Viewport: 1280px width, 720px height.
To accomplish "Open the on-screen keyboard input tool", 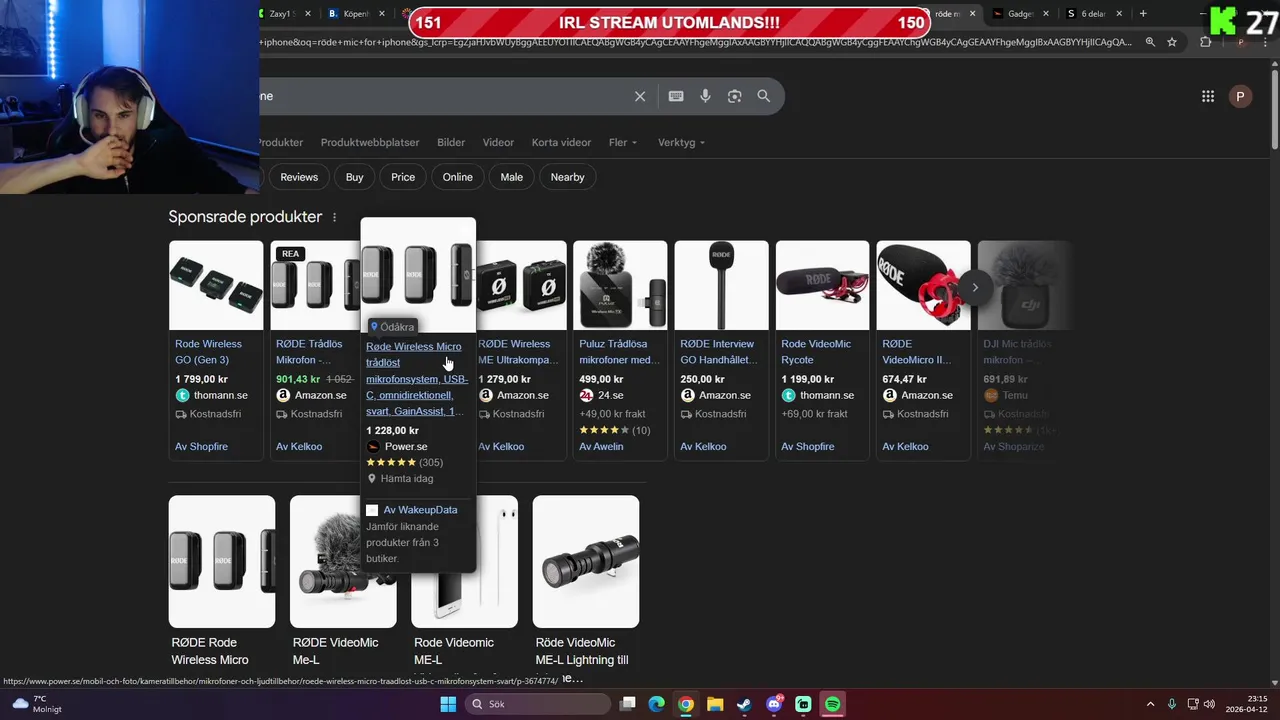I will pyautogui.click(x=676, y=96).
